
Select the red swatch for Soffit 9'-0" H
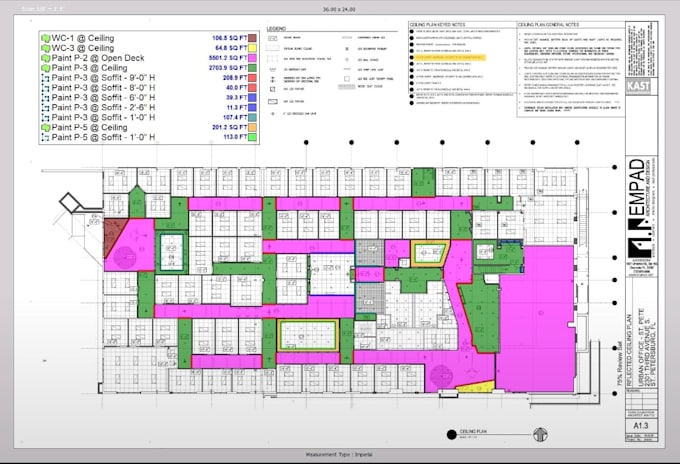(x=252, y=78)
